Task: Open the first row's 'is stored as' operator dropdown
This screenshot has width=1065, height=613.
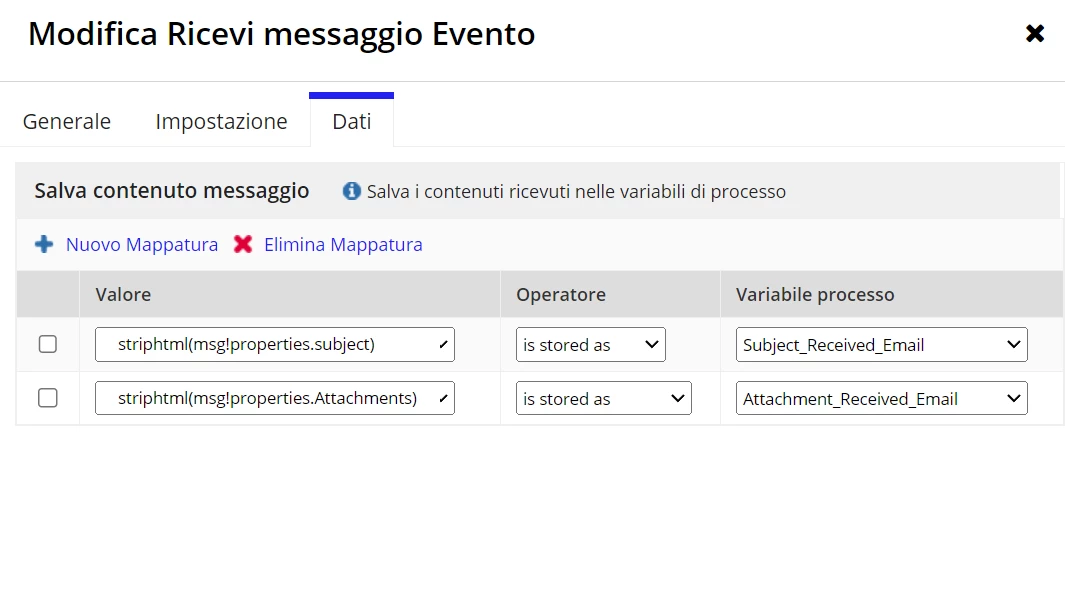Action: [590, 345]
